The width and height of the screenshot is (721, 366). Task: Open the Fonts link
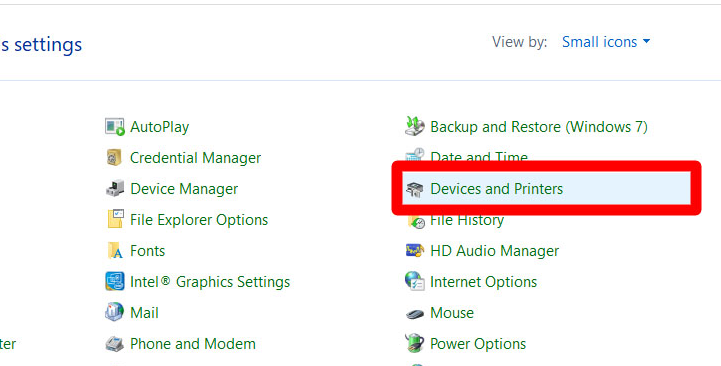point(148,251)
